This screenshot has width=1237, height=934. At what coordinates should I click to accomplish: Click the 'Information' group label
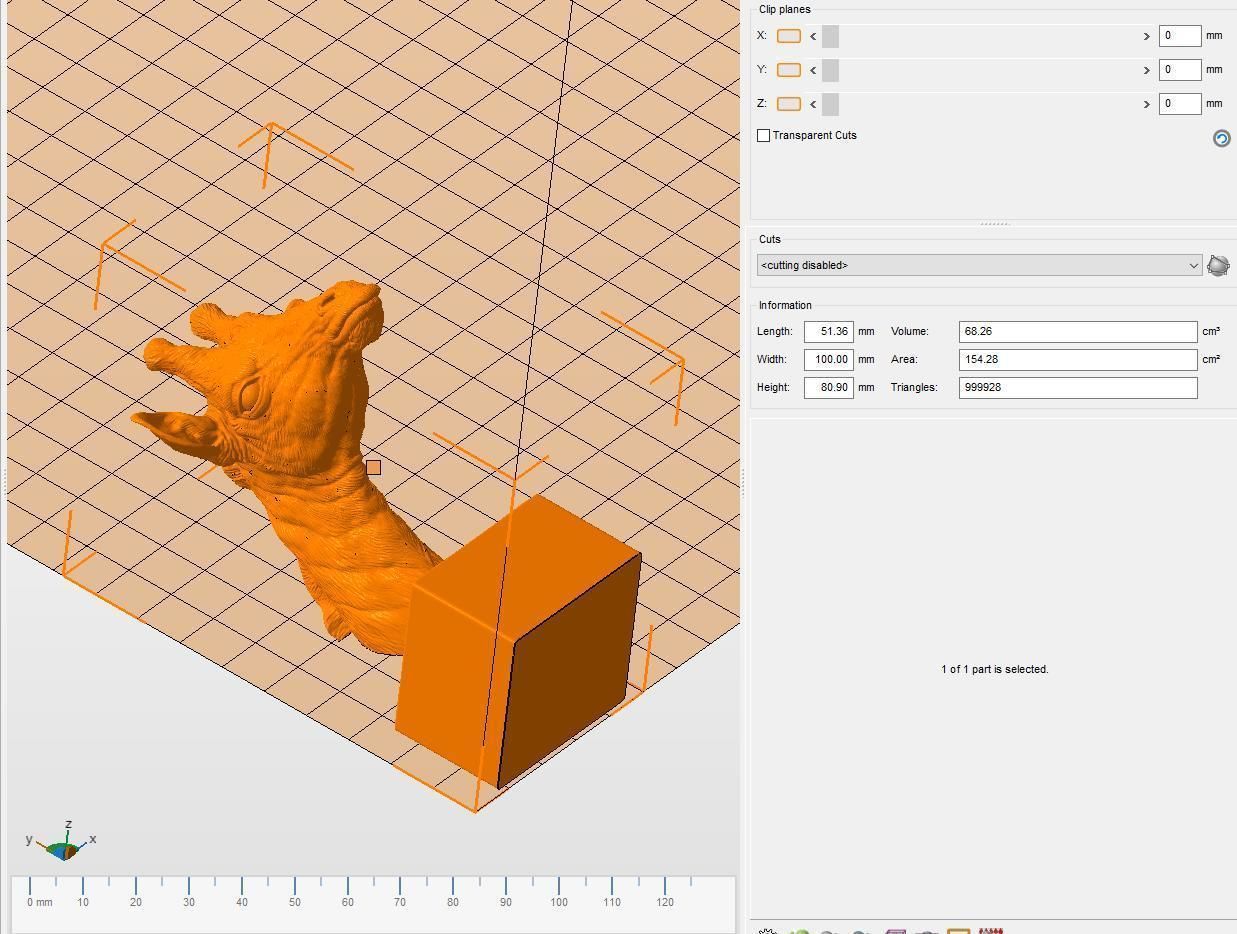[x=785, y=305]
